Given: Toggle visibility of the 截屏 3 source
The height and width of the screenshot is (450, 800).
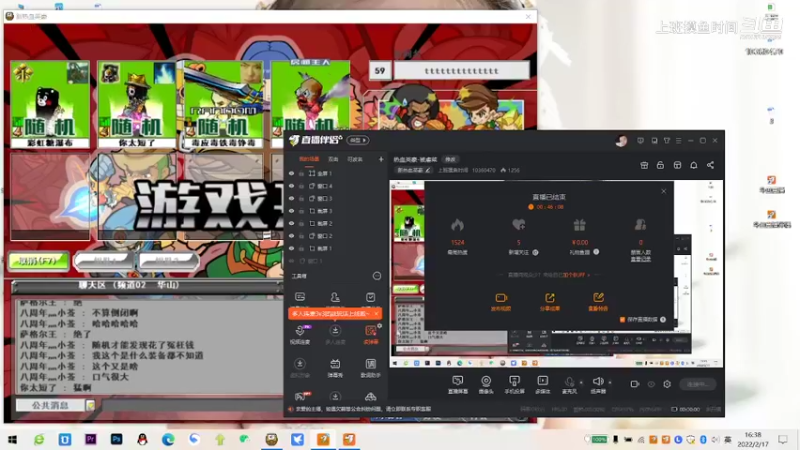Looking at the screenshot, I should pos(291,211).
